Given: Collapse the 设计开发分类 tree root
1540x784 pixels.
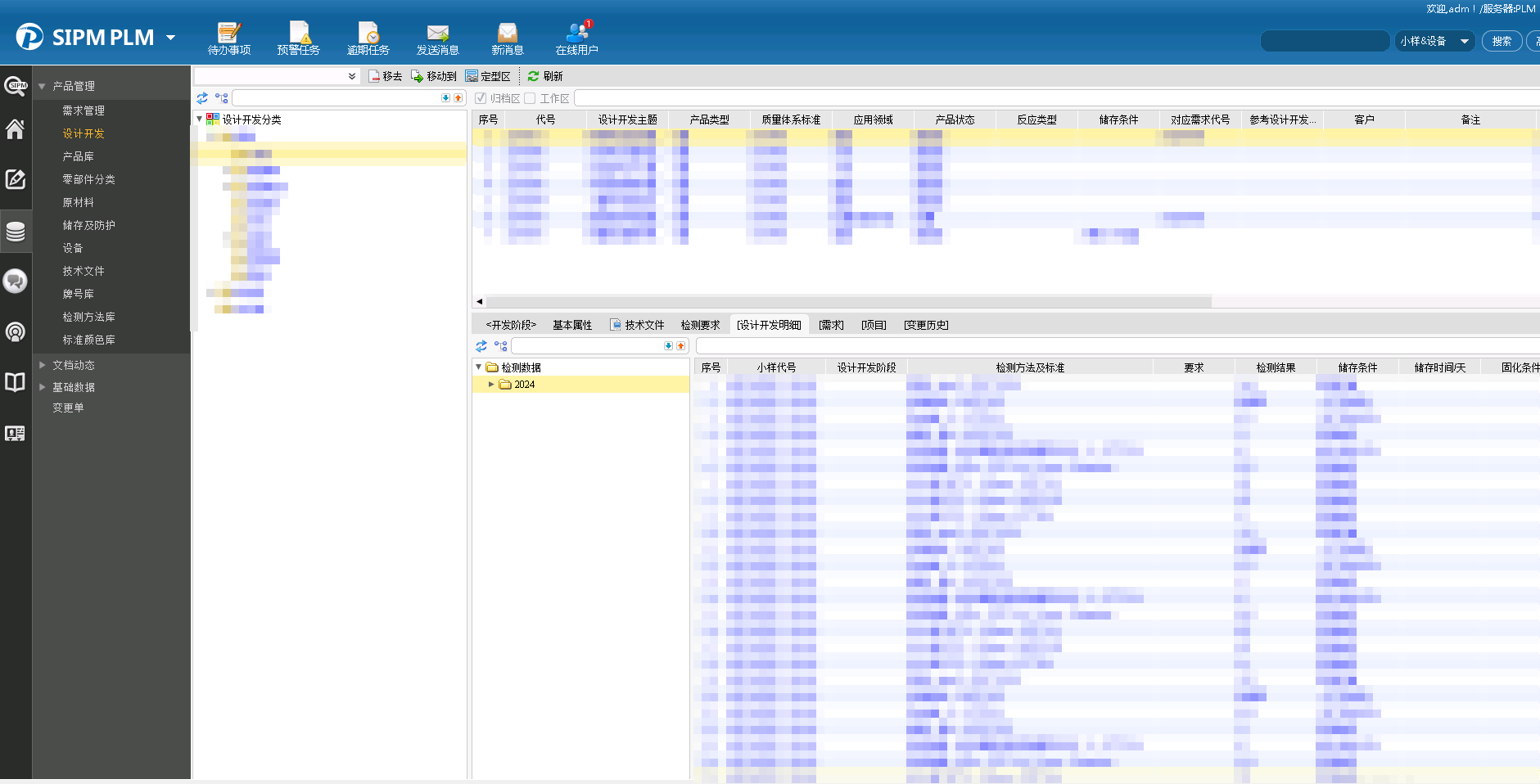Looking at the screenshot, I should coord(199,119).
